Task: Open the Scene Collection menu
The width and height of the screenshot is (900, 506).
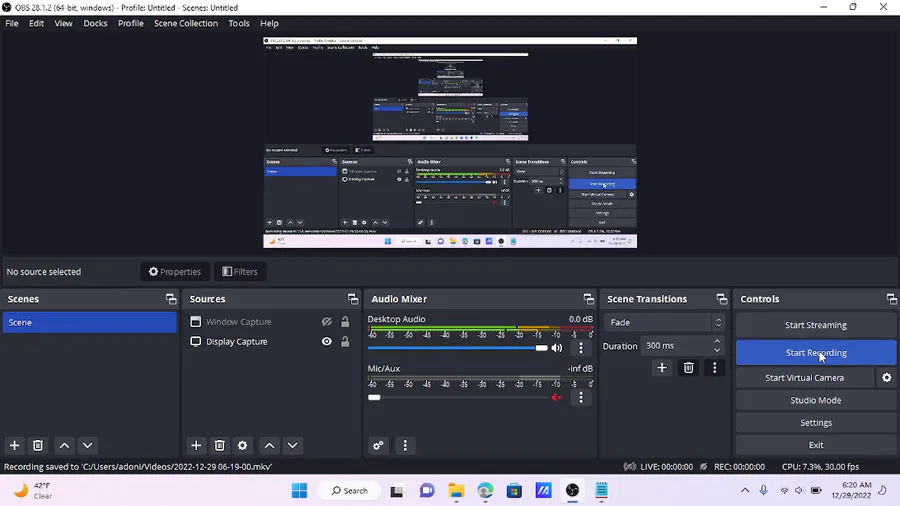Action: [x=186, y=24]
